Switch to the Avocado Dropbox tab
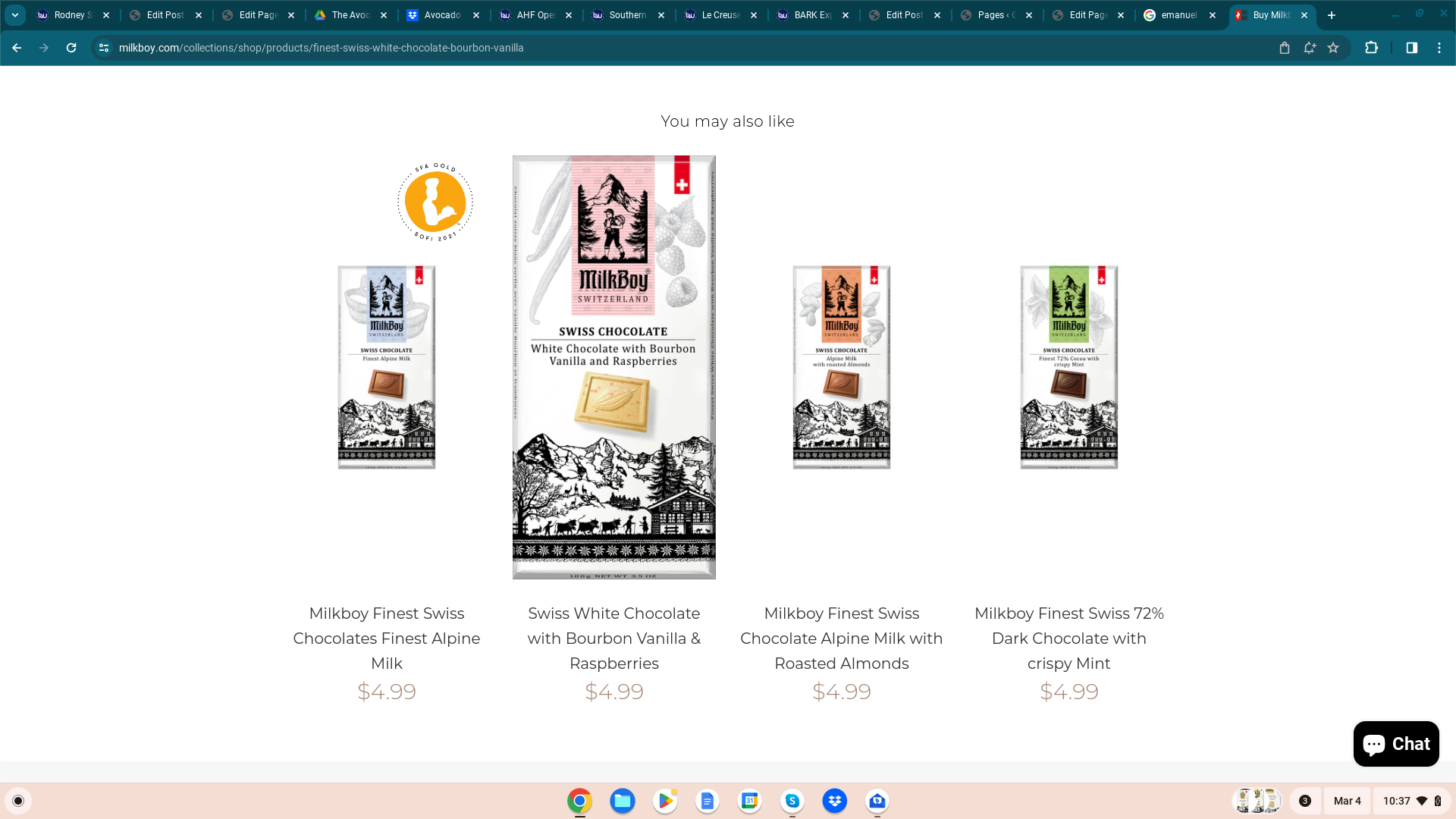This screenshot has width=1456, height=819. click(443, 15)
